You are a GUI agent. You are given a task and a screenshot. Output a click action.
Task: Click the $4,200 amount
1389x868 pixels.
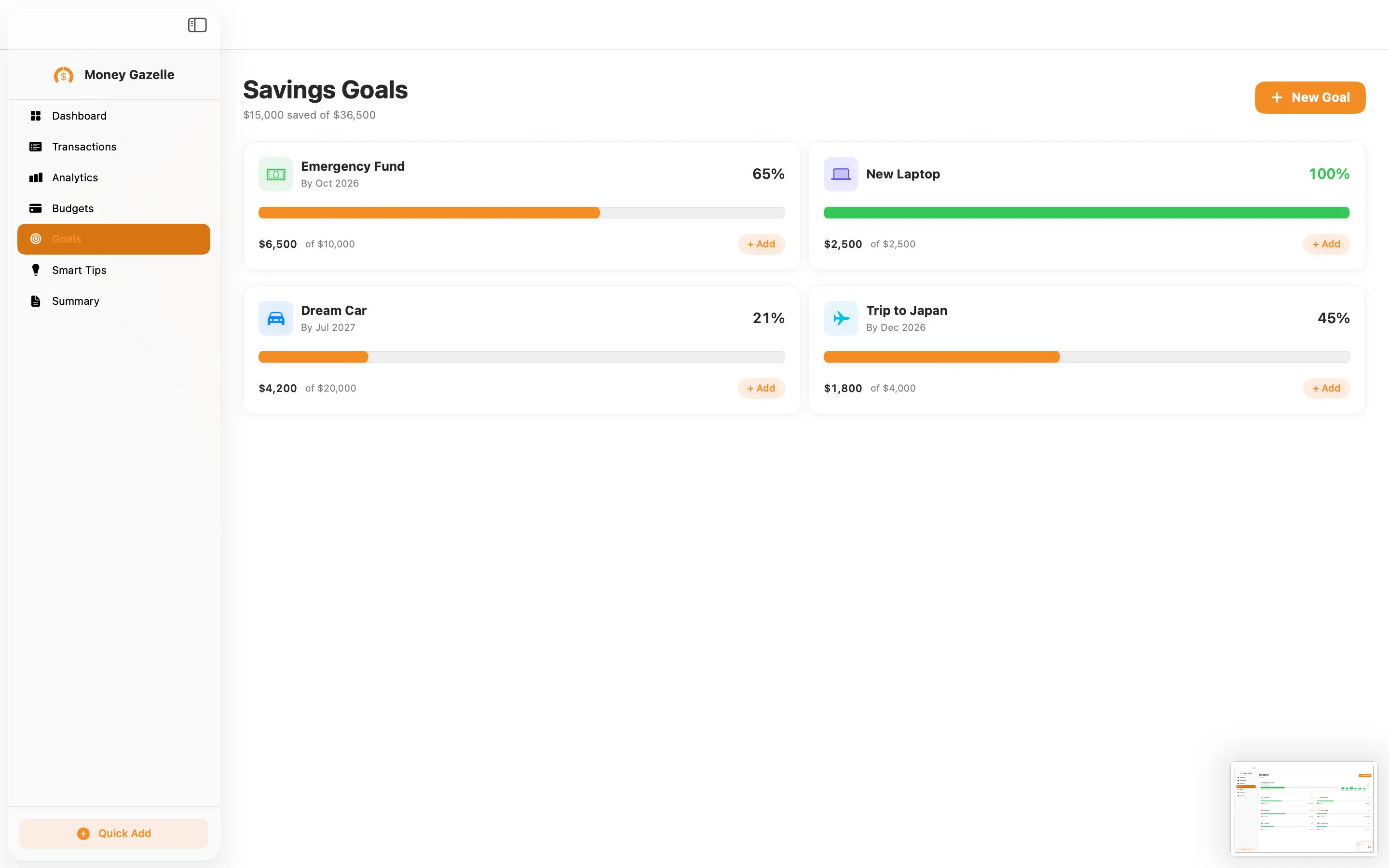point(278,388)
